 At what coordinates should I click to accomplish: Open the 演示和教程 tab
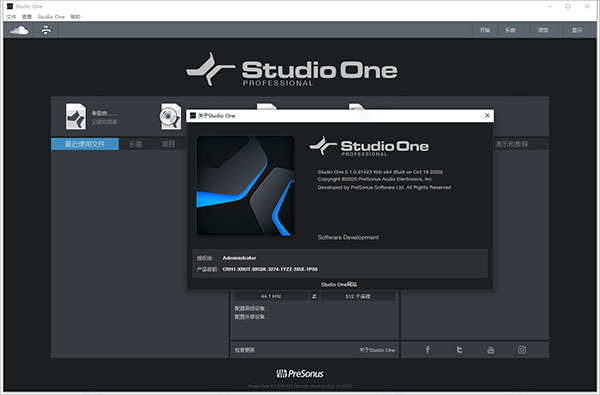tap(511, 144)
